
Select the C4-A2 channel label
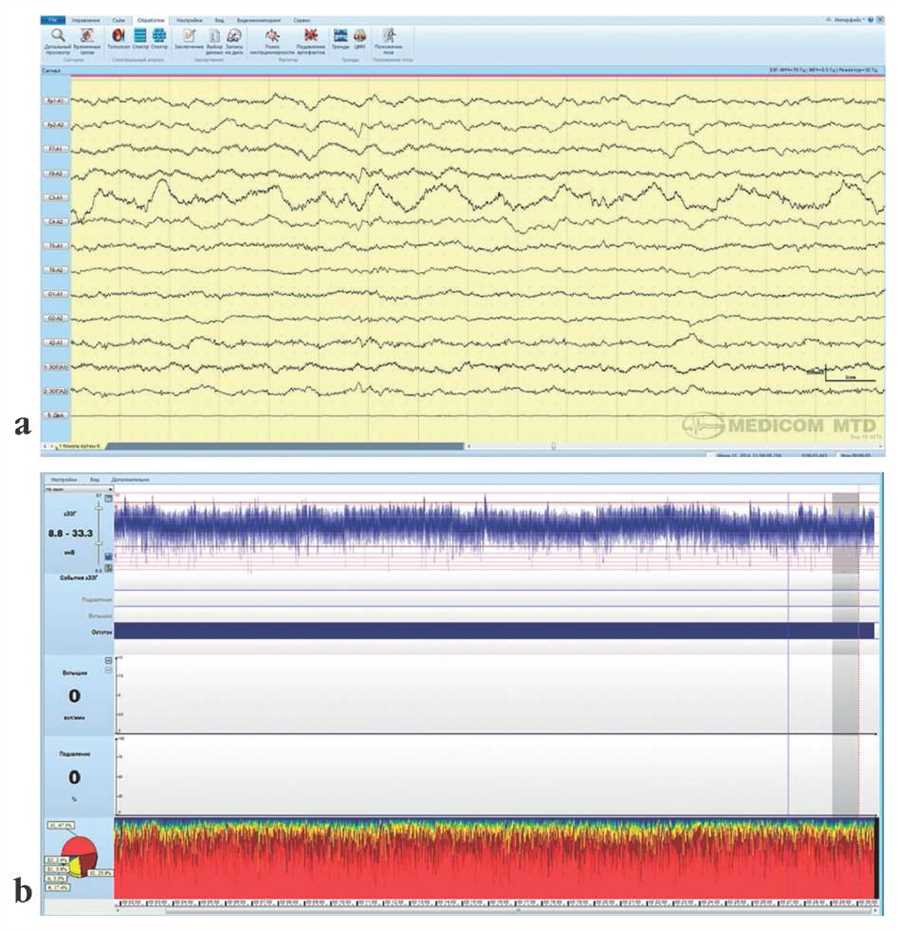click(x=56, y=222)
